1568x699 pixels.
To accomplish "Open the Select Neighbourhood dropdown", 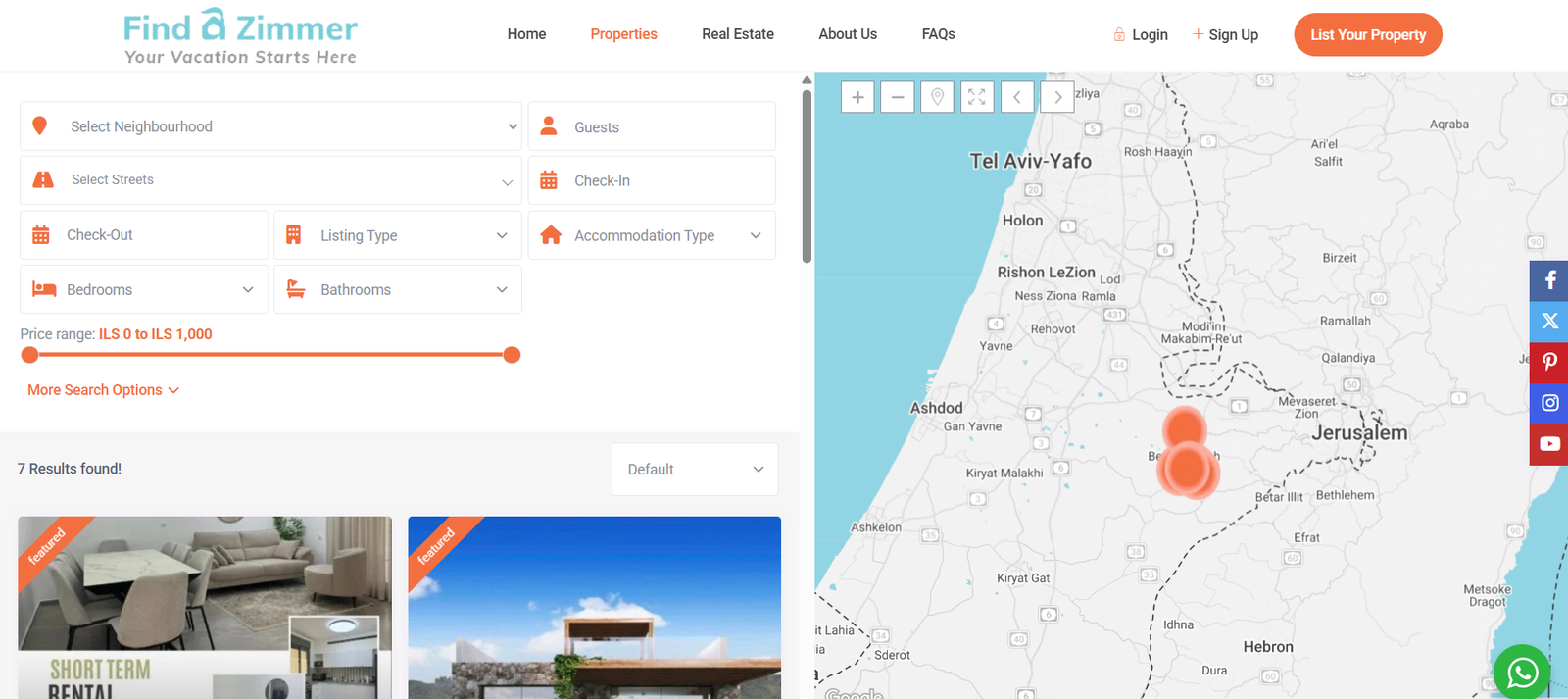I will (x=270, y=126).
